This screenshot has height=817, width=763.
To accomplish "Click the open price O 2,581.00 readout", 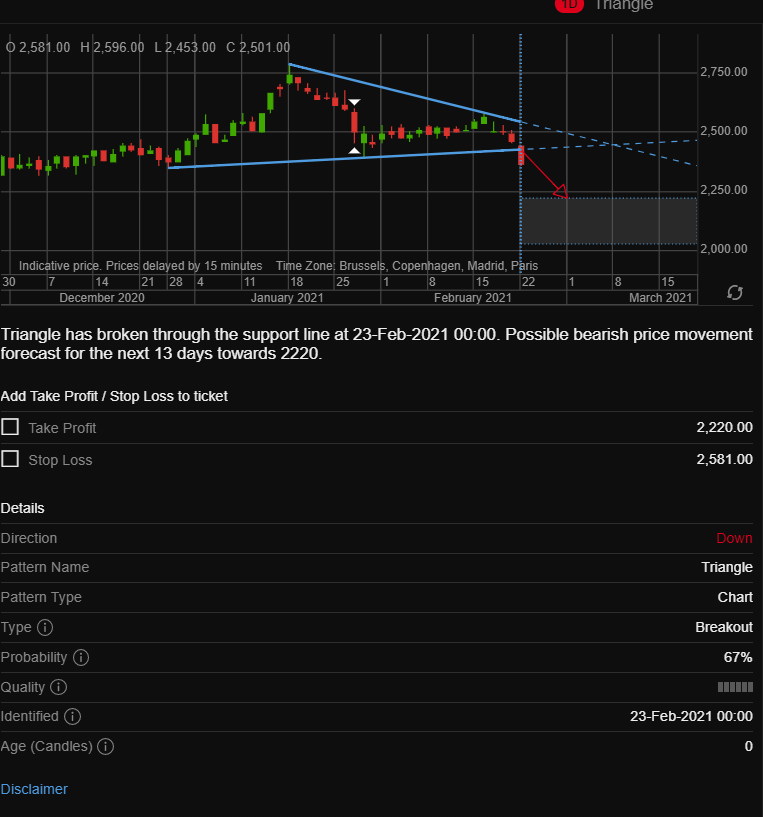I will coord(38,47).
